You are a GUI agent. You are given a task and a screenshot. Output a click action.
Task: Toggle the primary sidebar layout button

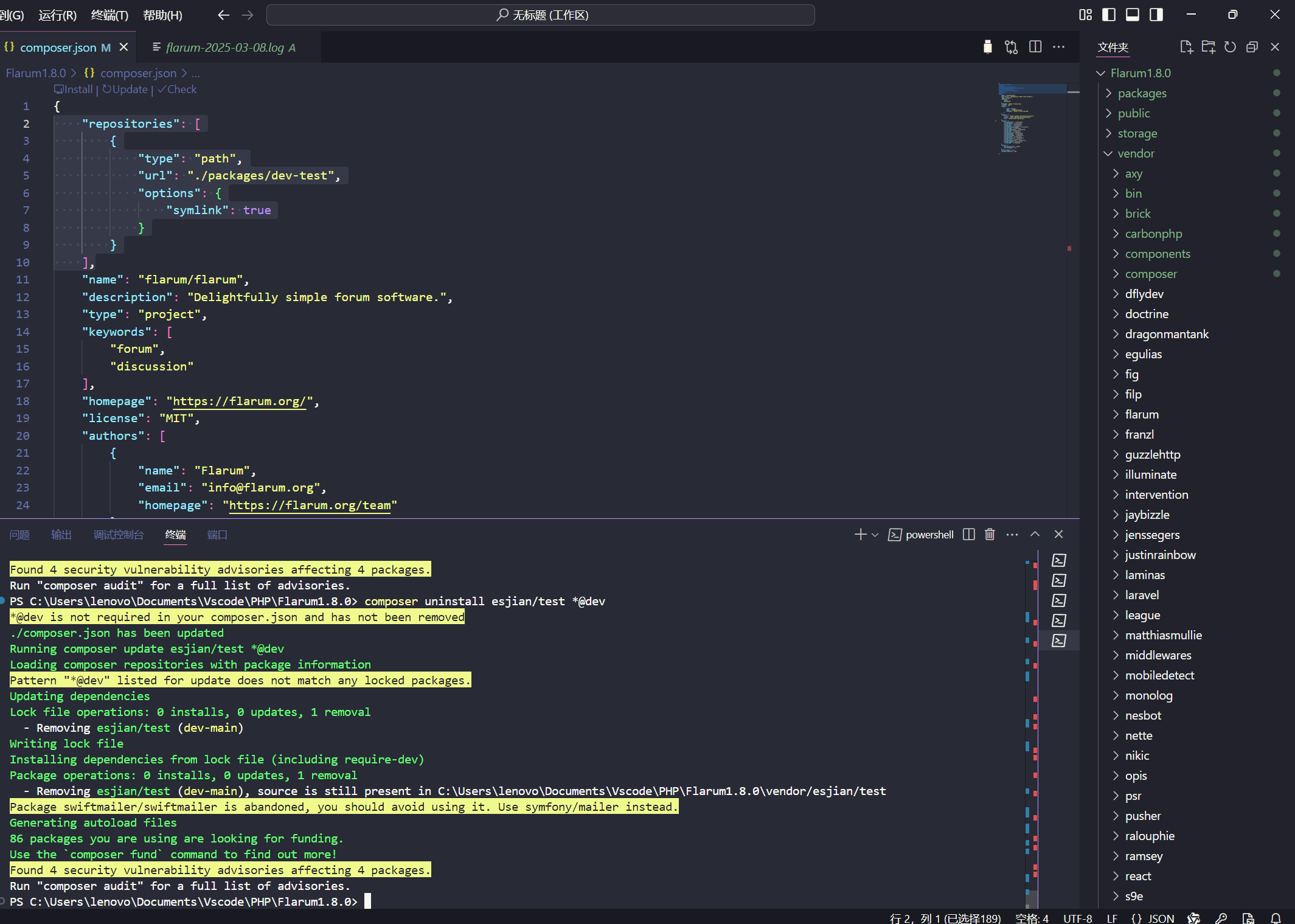point(1109,15)
